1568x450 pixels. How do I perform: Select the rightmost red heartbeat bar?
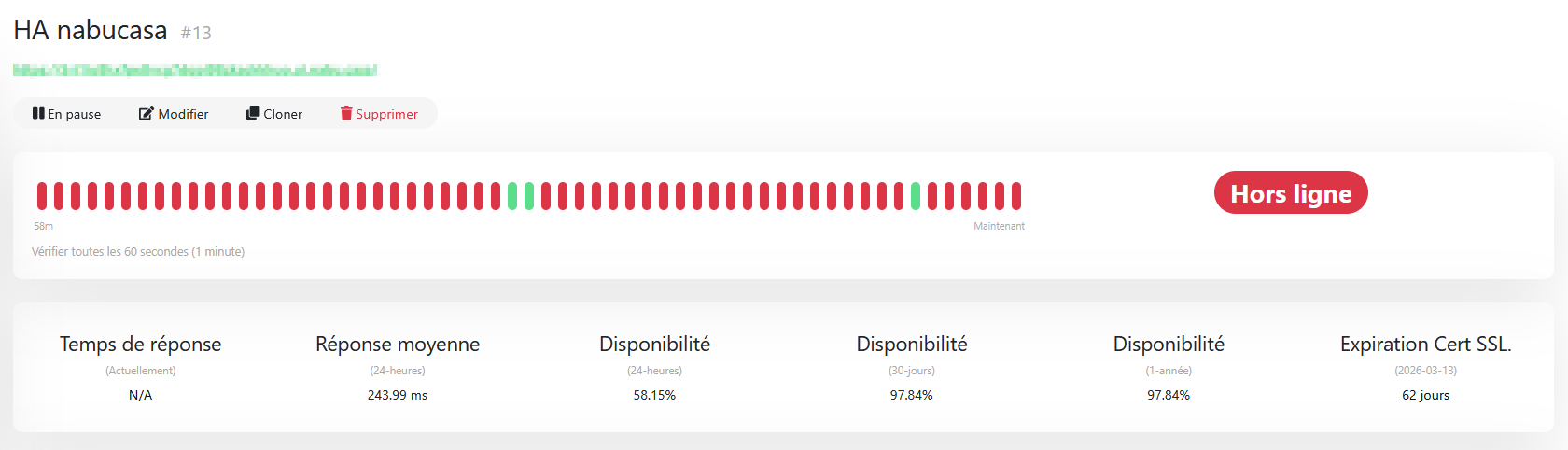(1016, 196)
